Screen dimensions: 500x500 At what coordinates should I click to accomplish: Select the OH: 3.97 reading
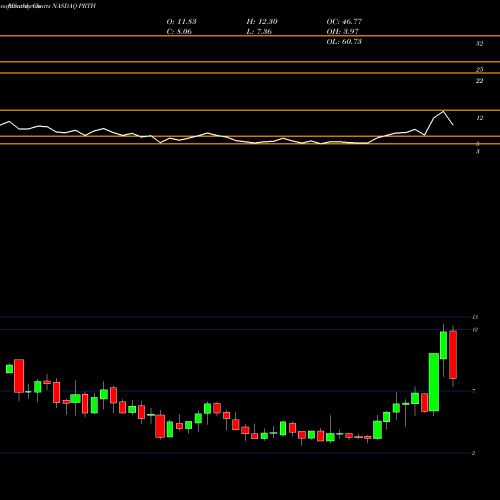tap(343, 32)
